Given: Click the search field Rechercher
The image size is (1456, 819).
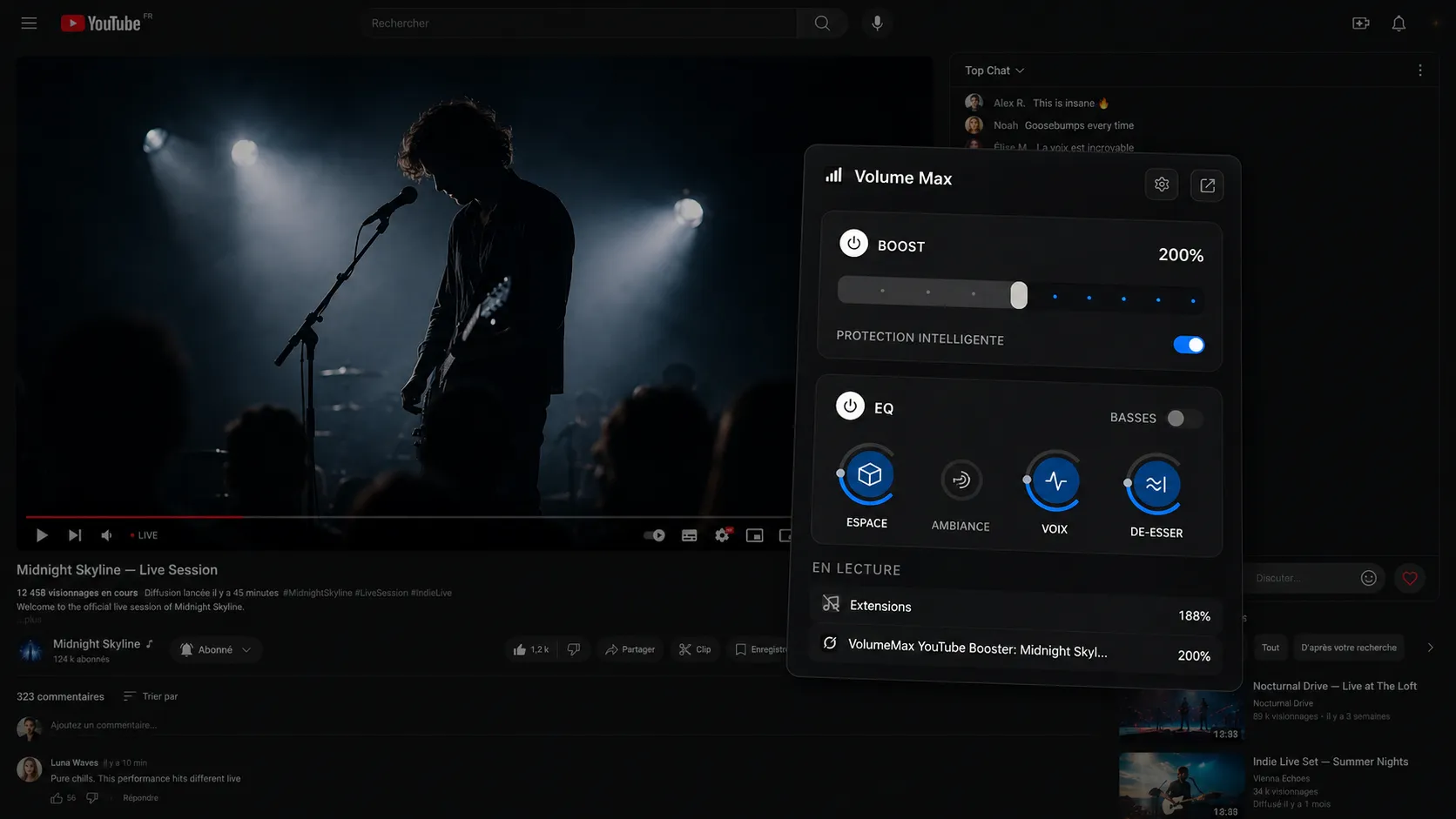Looking at the screenshot, I should [x=579, y=23].
